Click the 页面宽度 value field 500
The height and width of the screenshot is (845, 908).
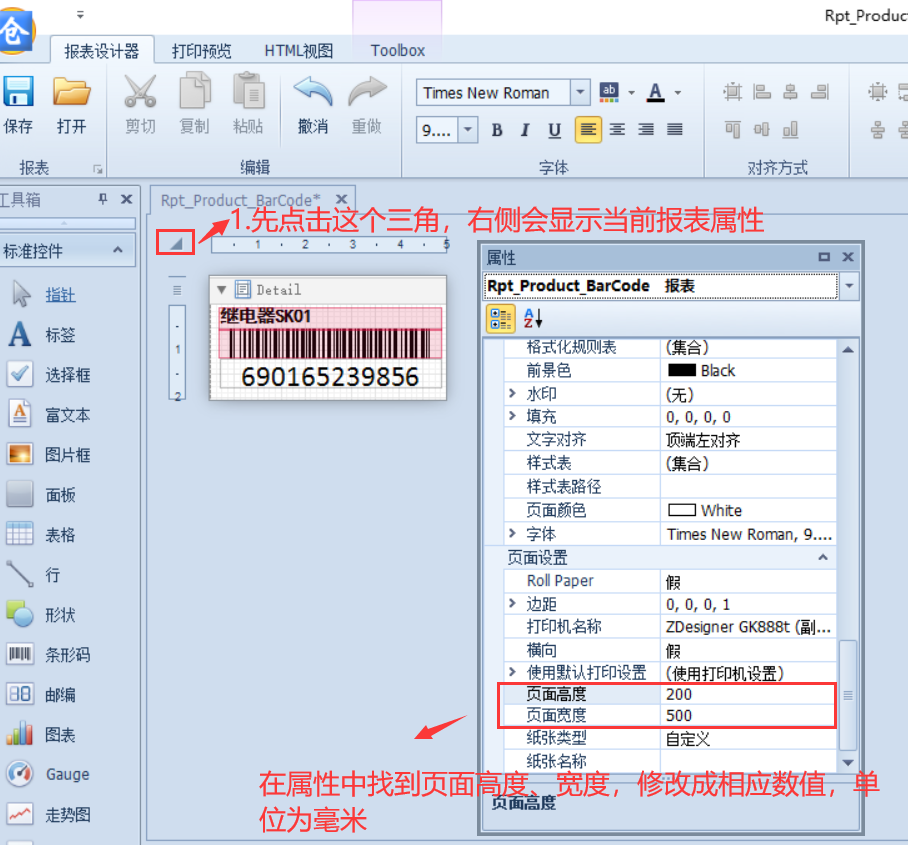[748, 715]
